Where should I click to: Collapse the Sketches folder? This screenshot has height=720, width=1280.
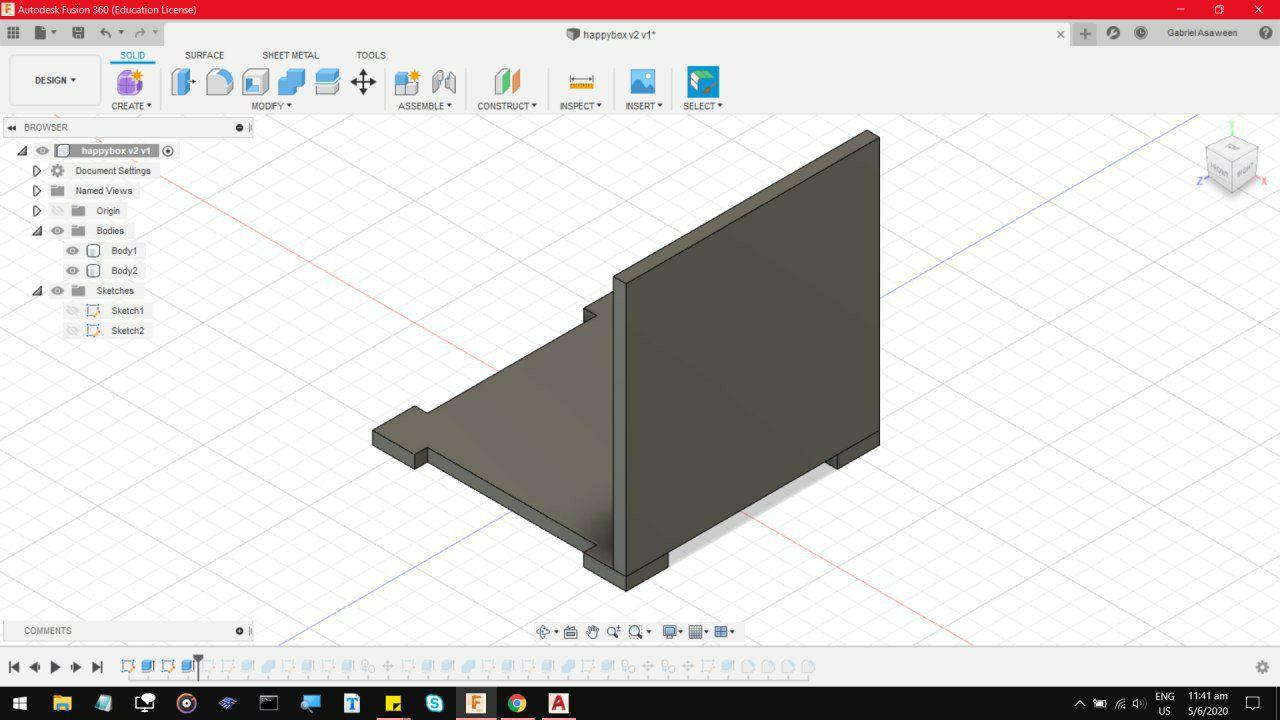(x=37, y=291)
